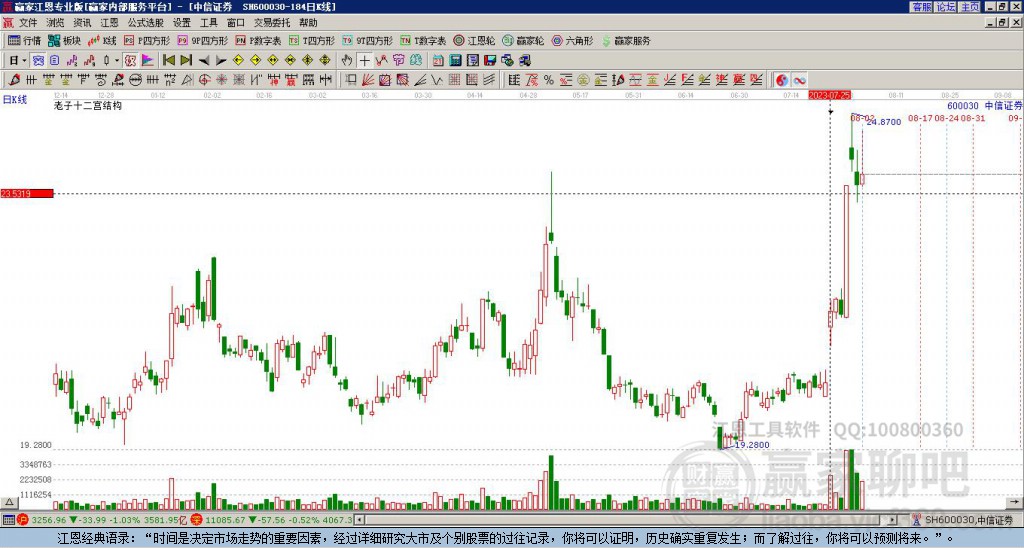
Task: Click the right arrow beside volume pane
Action: (x=1016, y=502)
